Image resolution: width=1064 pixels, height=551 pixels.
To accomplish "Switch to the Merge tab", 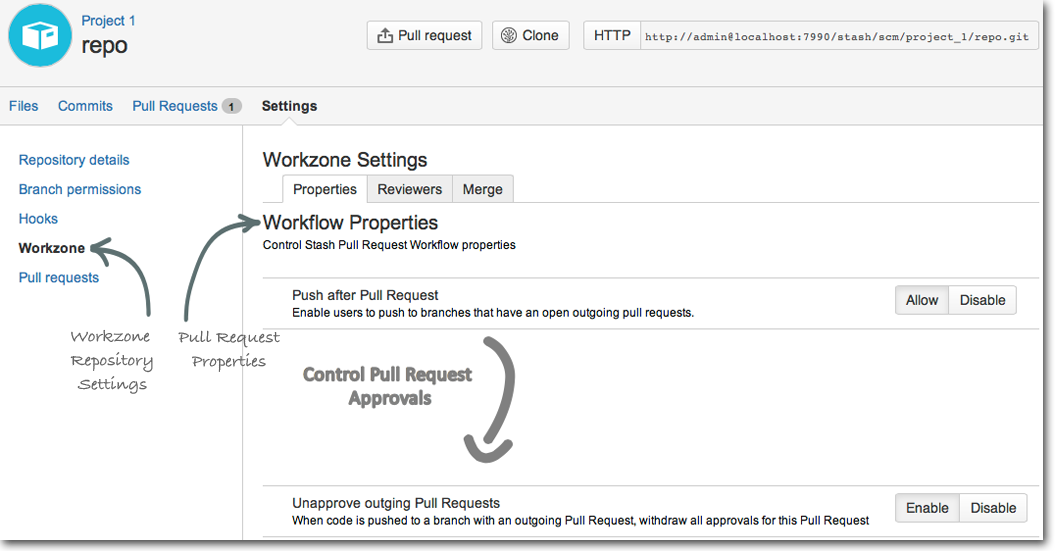I will tap(482, 189).
